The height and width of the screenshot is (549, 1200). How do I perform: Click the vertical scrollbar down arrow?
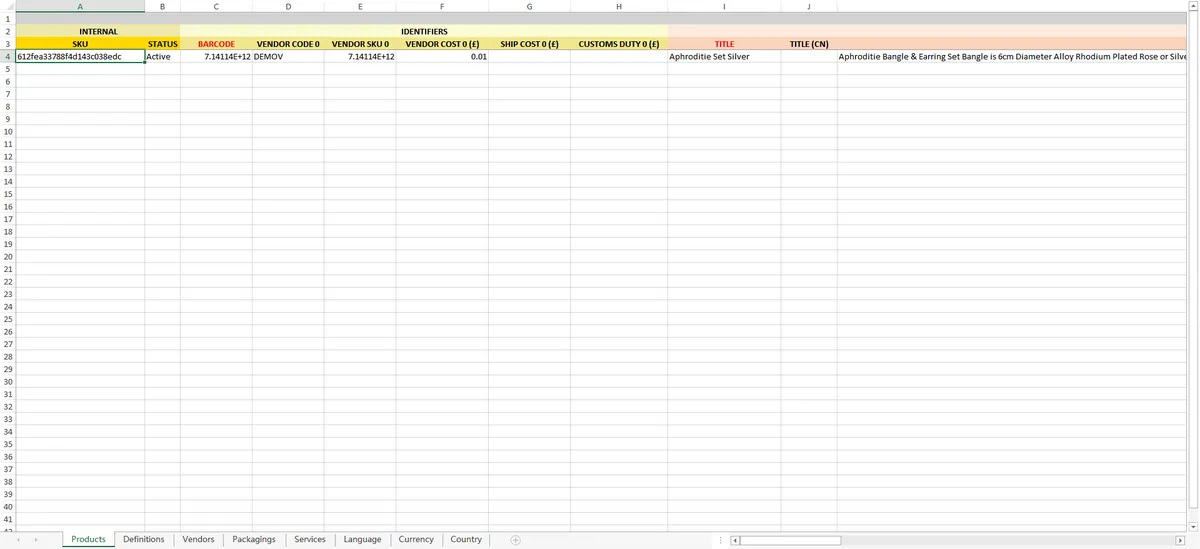pos(1192,526)
